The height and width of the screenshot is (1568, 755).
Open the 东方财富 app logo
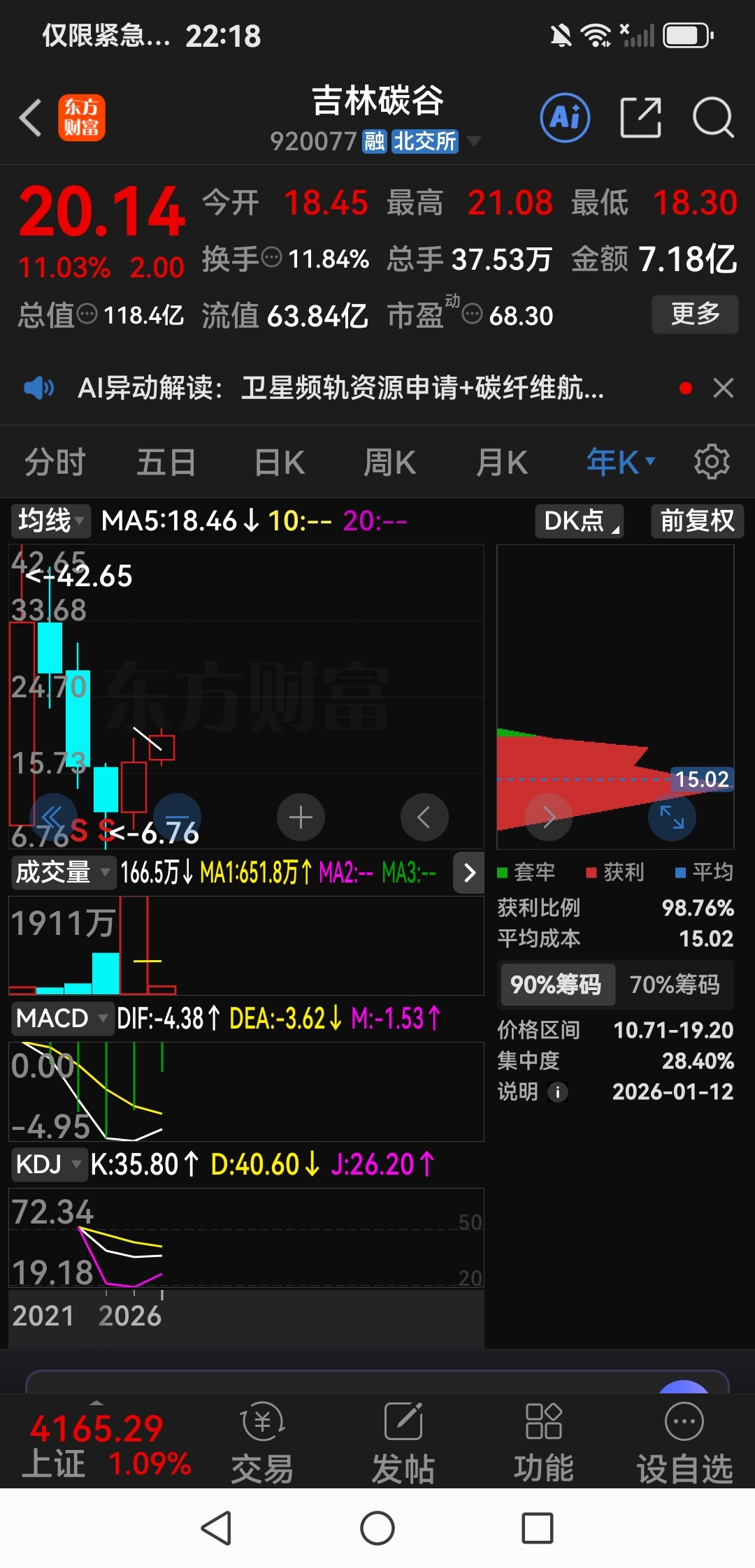[82, 117]
